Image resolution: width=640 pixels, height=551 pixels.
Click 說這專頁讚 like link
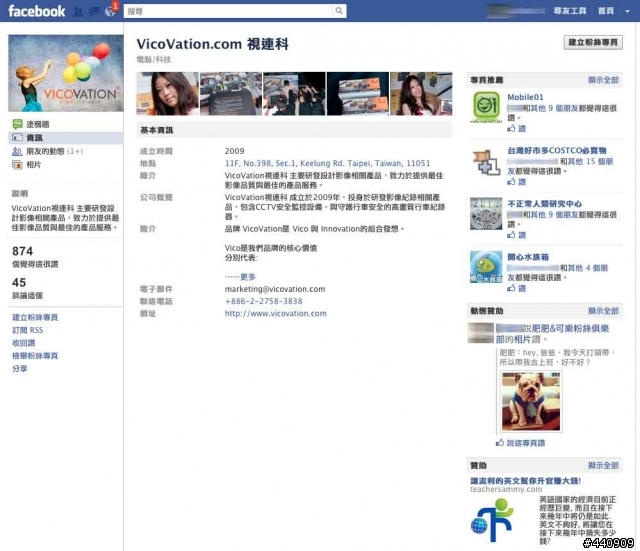point(525,443)
